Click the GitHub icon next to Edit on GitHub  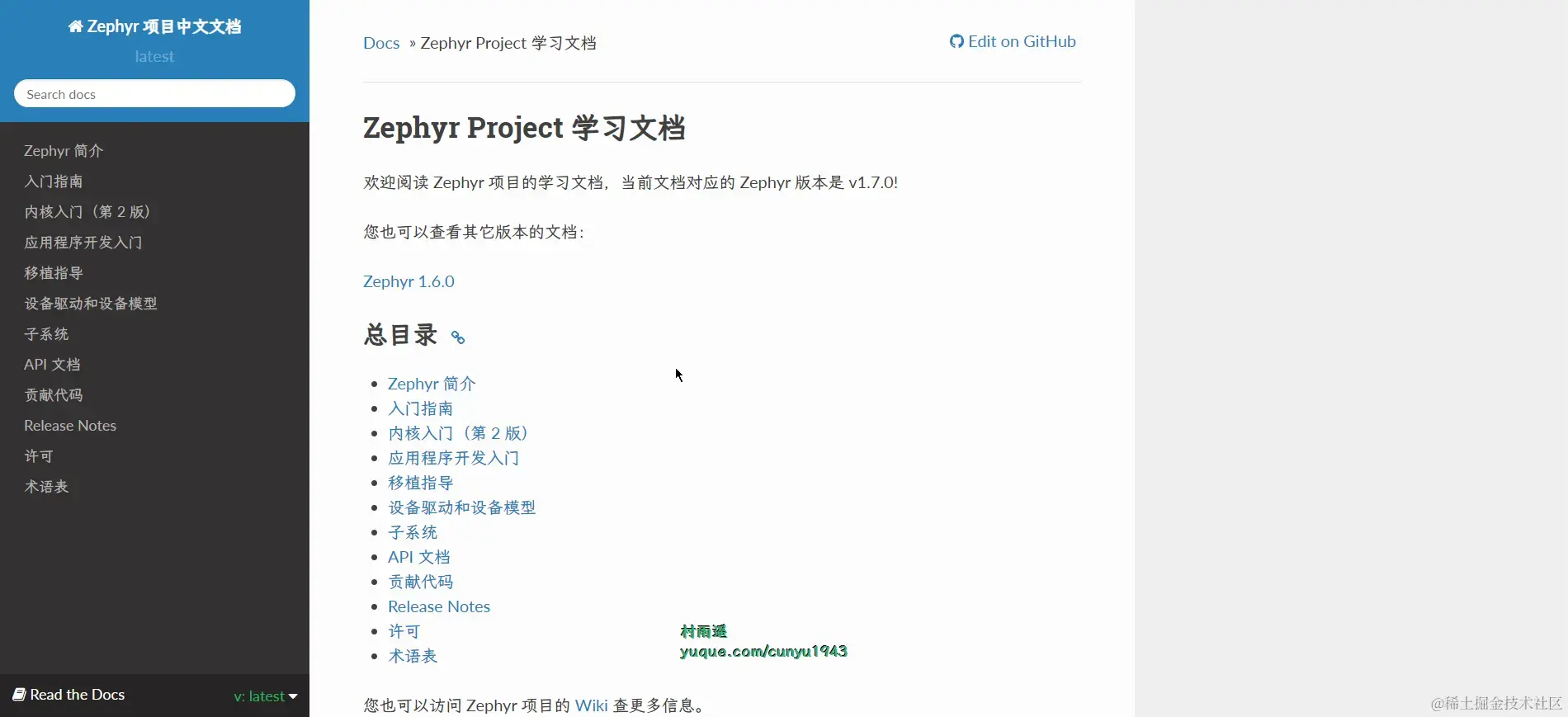point(956,41)
